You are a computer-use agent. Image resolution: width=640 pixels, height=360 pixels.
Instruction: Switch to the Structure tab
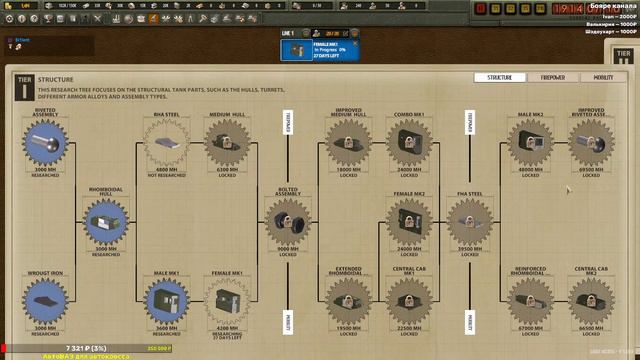click(x=500, y=78)
